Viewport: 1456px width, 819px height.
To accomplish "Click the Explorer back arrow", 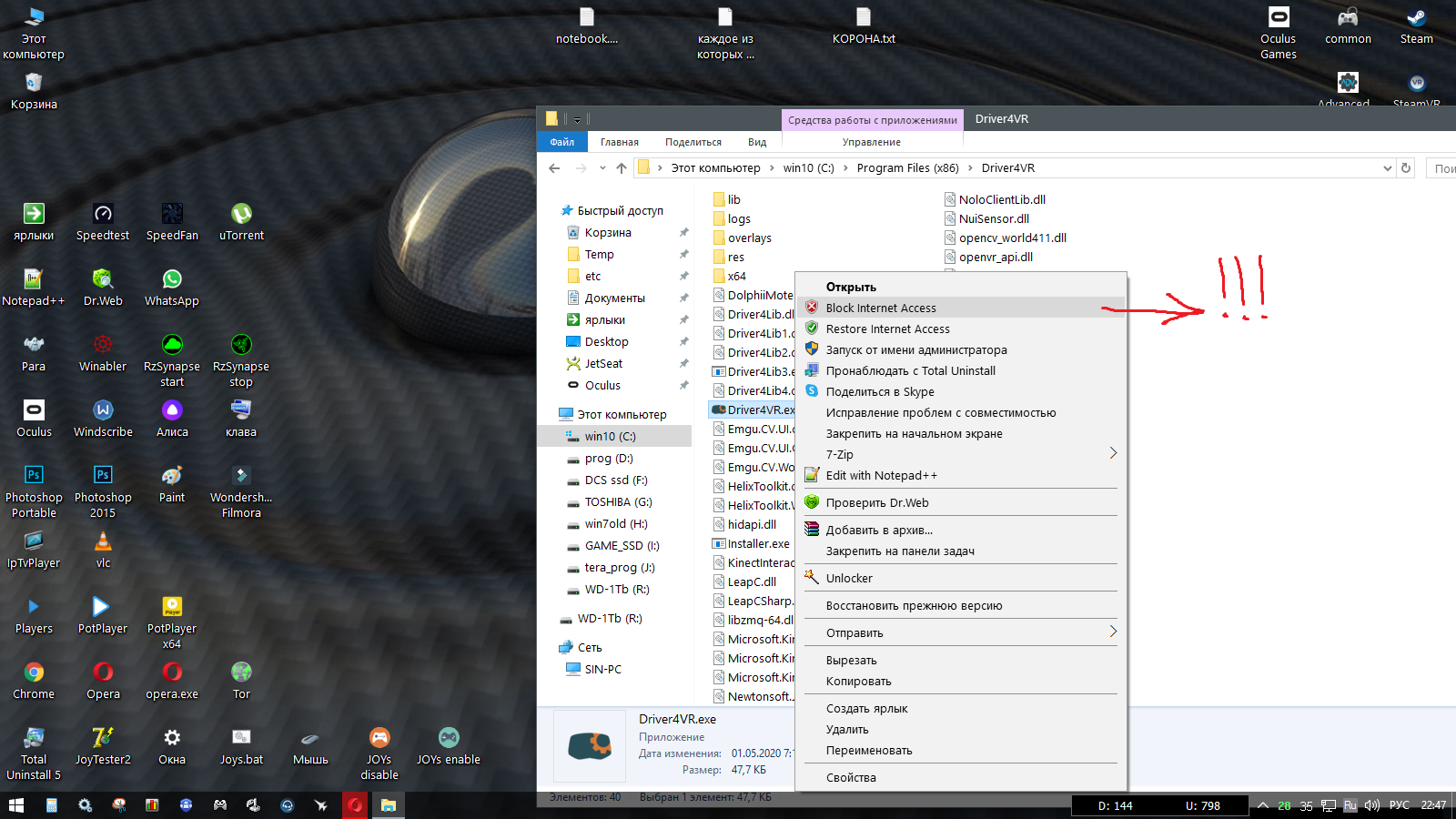I will point(554,168).
